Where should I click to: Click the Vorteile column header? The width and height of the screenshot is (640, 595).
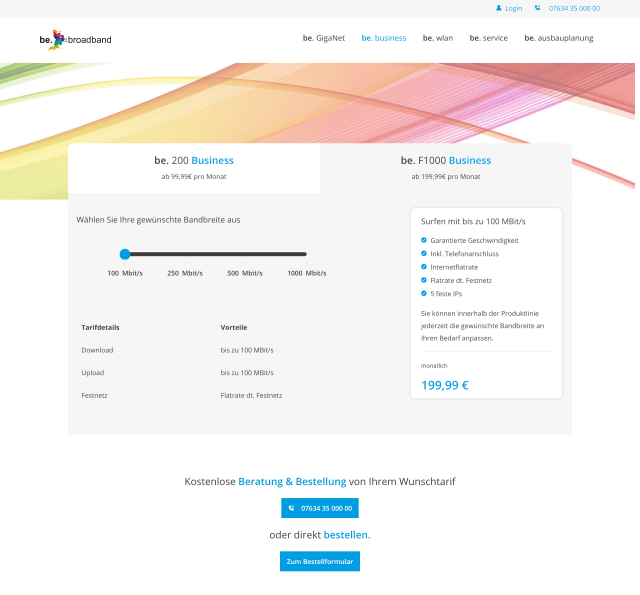234,327
